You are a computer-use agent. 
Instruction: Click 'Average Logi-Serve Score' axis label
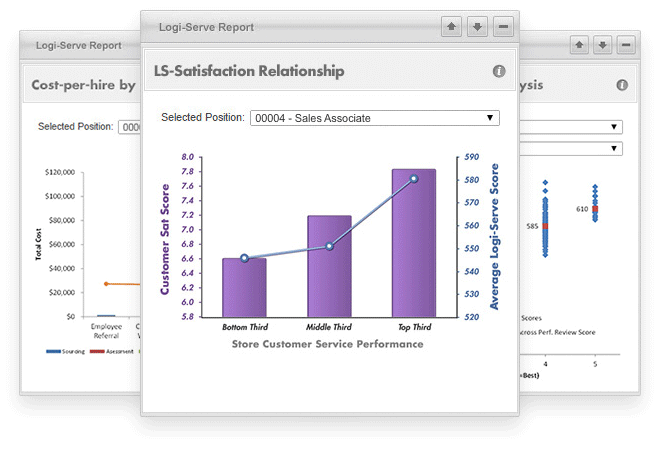click(494, 237)
